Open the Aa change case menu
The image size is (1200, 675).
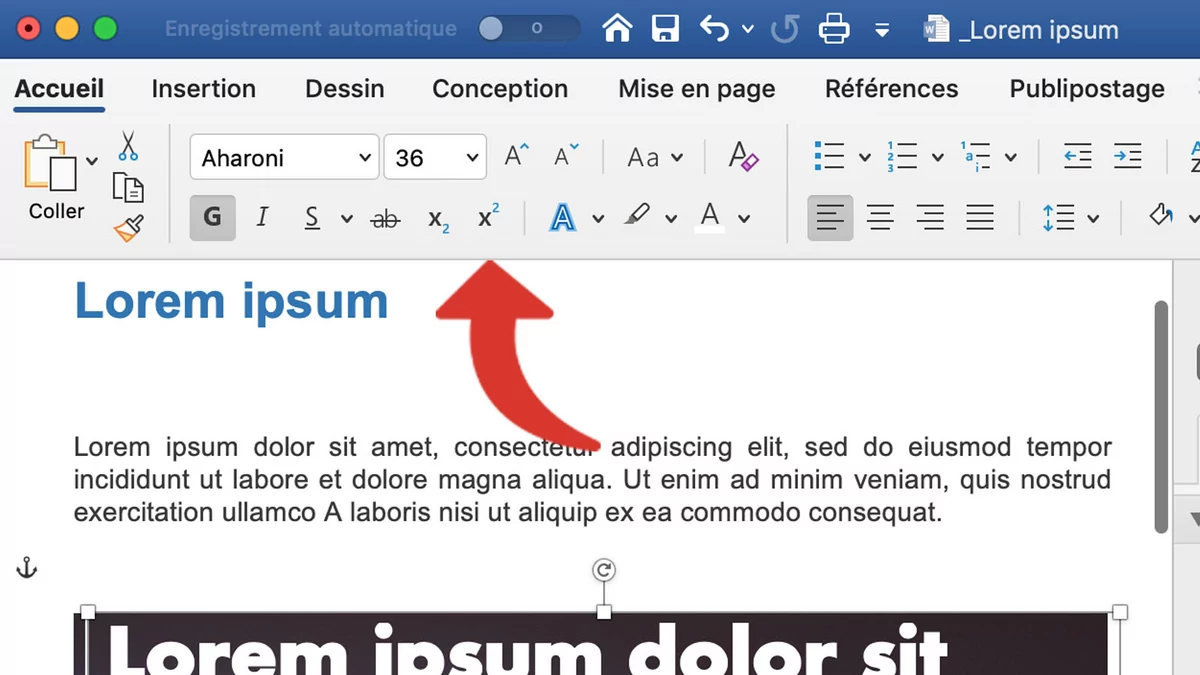point(654,157)
